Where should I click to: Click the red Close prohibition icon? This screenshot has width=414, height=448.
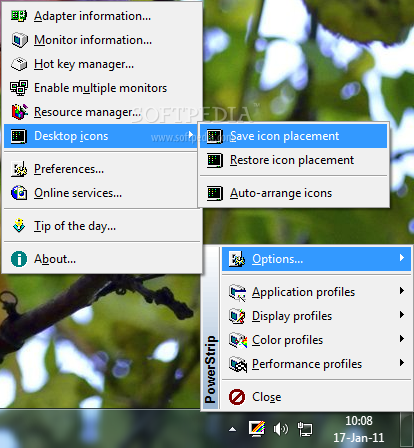pos(237,397)
